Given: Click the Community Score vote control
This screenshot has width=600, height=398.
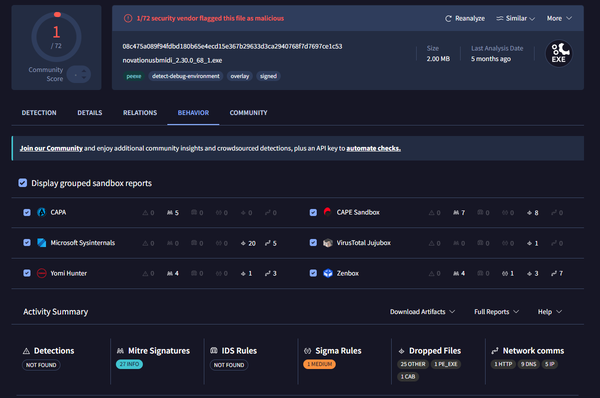Looking at the screenshot, I should pyautogui.click(x=79, y=74).
